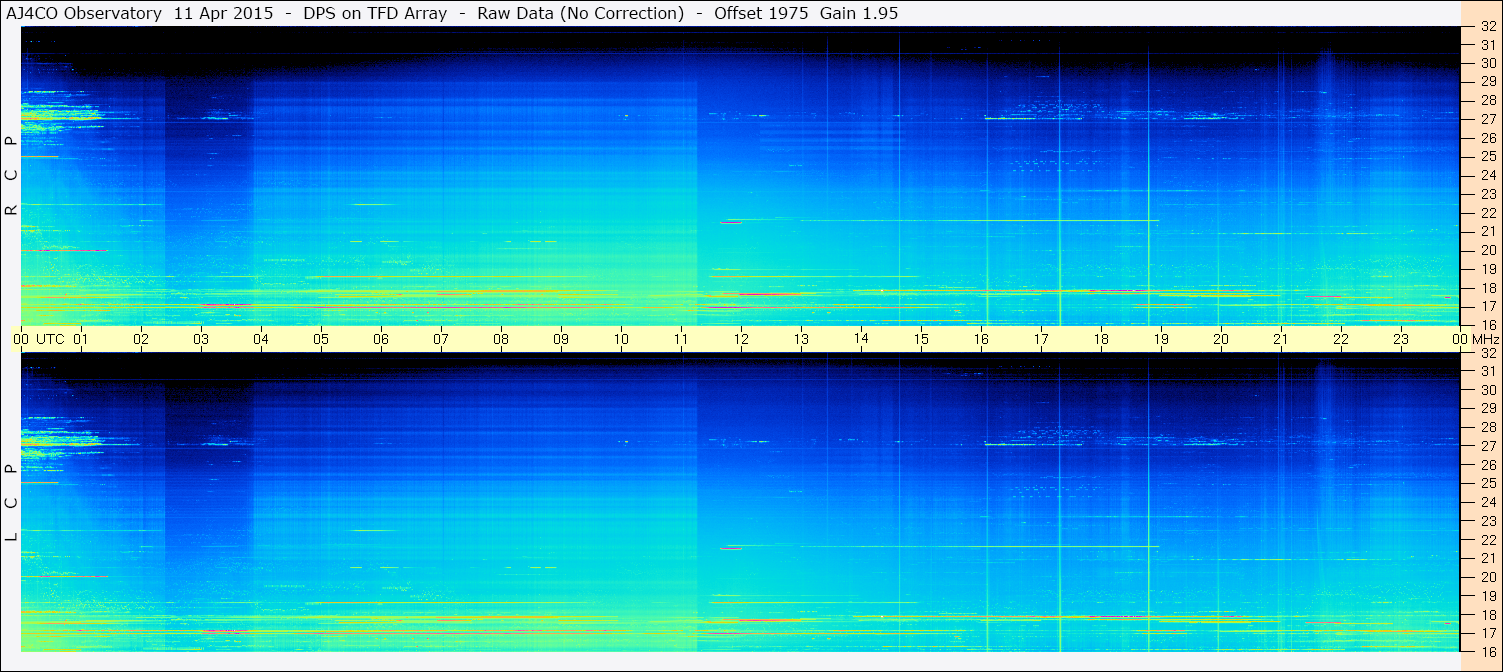The height and width of the screenshot is (672, 1503).
Task: Click the 19 MHz label of LCP panel
Action: pyautogui.click(x=1487, y=596)
